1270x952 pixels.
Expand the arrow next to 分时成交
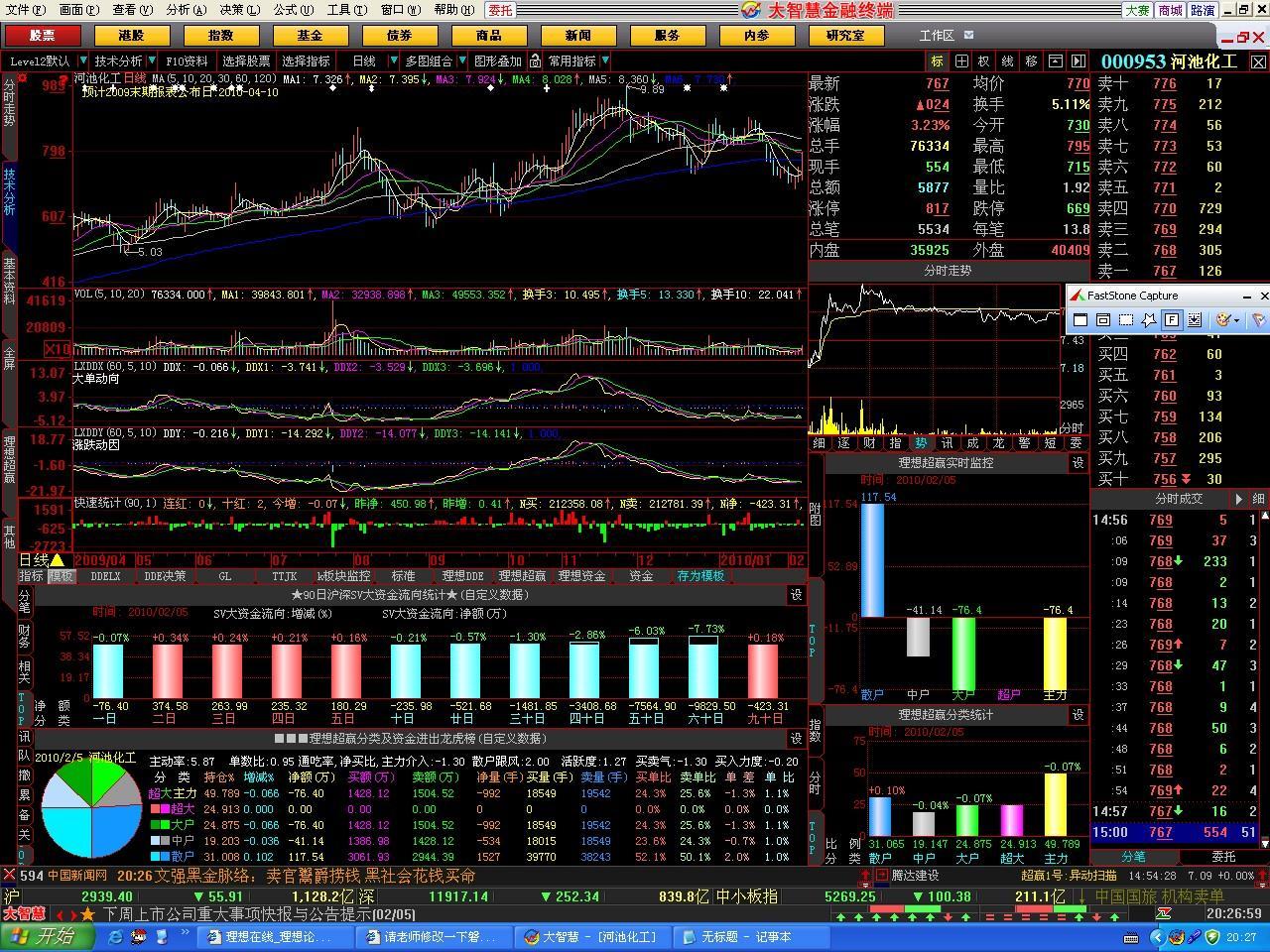[1238, 499]
